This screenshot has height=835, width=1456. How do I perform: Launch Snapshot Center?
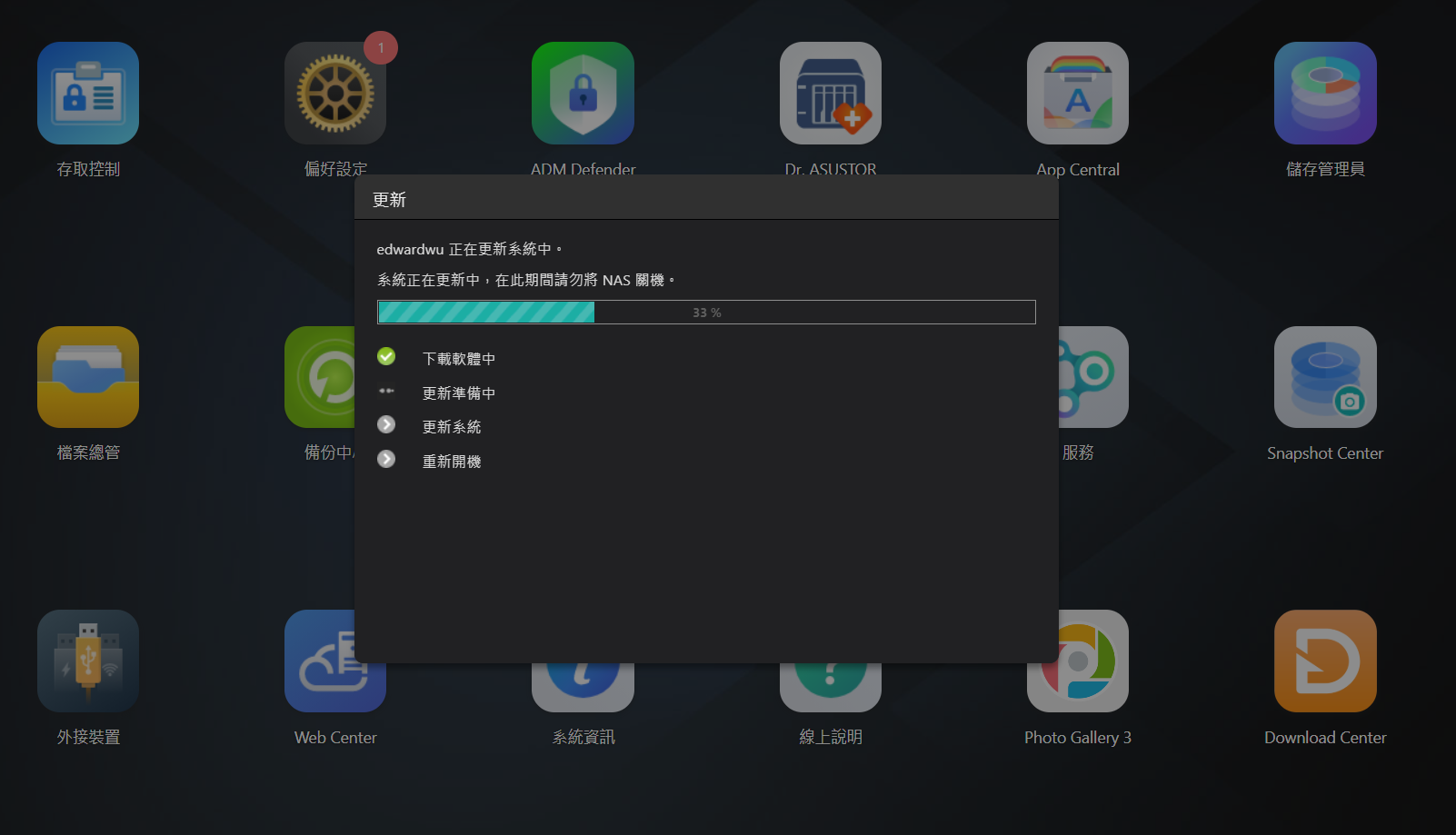point(1324,377)
